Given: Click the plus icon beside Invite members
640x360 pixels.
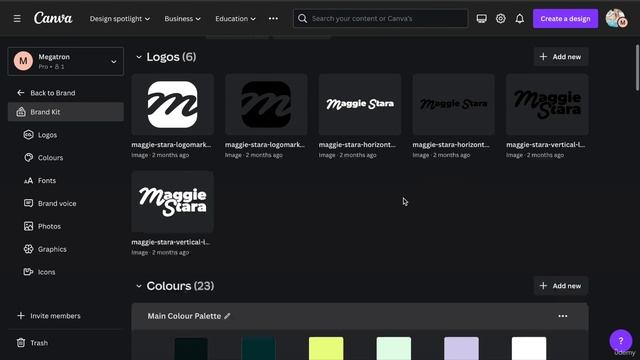Looking at the screenshot, I should point(21,316).
